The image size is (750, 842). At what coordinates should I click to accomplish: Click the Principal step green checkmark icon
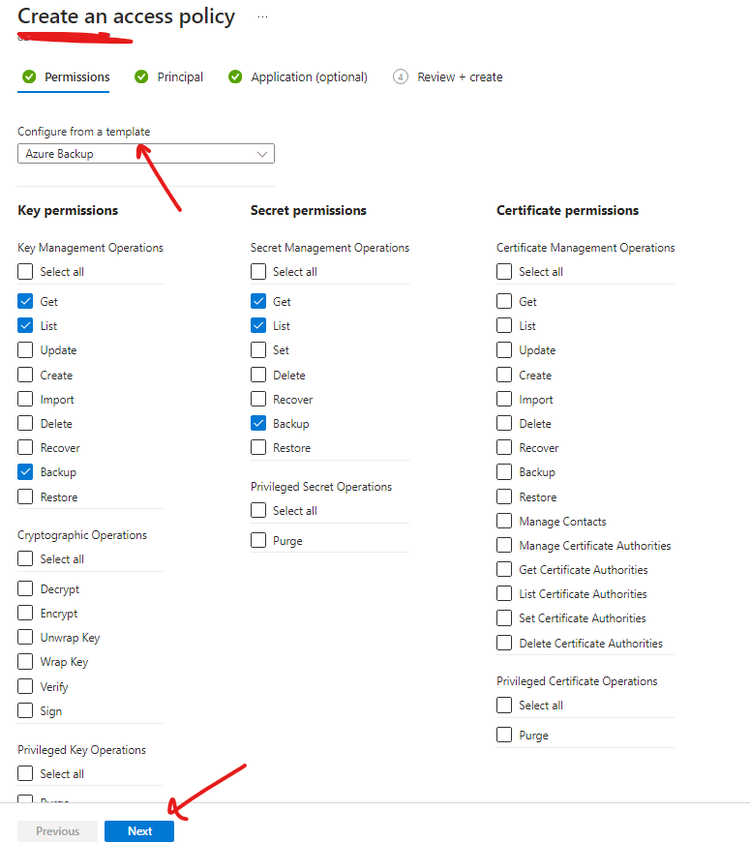[x=141, y=77]
